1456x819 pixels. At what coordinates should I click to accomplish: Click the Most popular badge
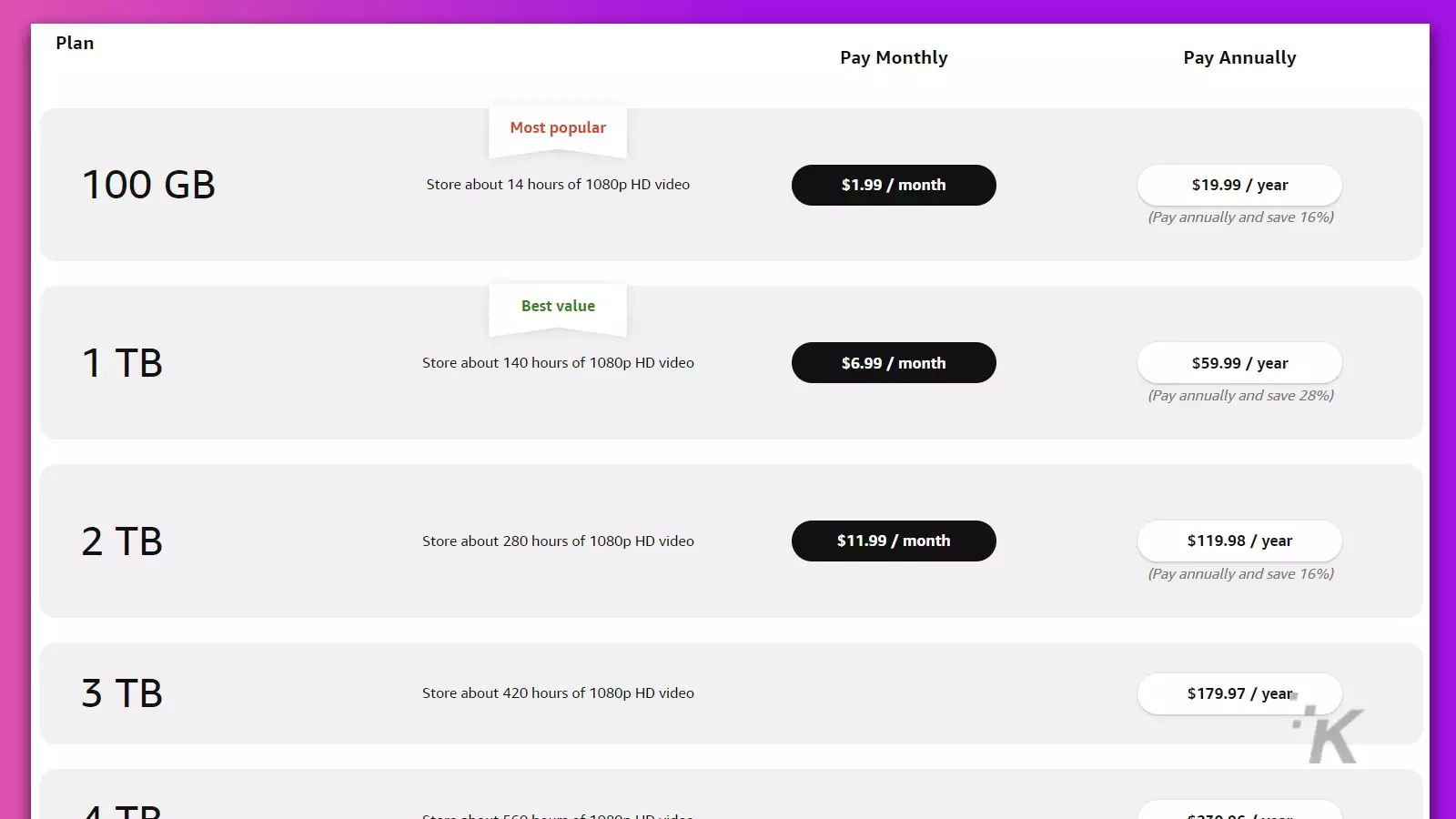(x=558, y=128)
